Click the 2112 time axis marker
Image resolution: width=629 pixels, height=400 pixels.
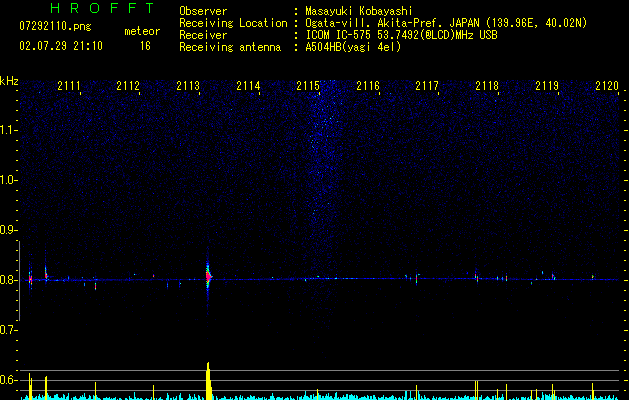128,86
